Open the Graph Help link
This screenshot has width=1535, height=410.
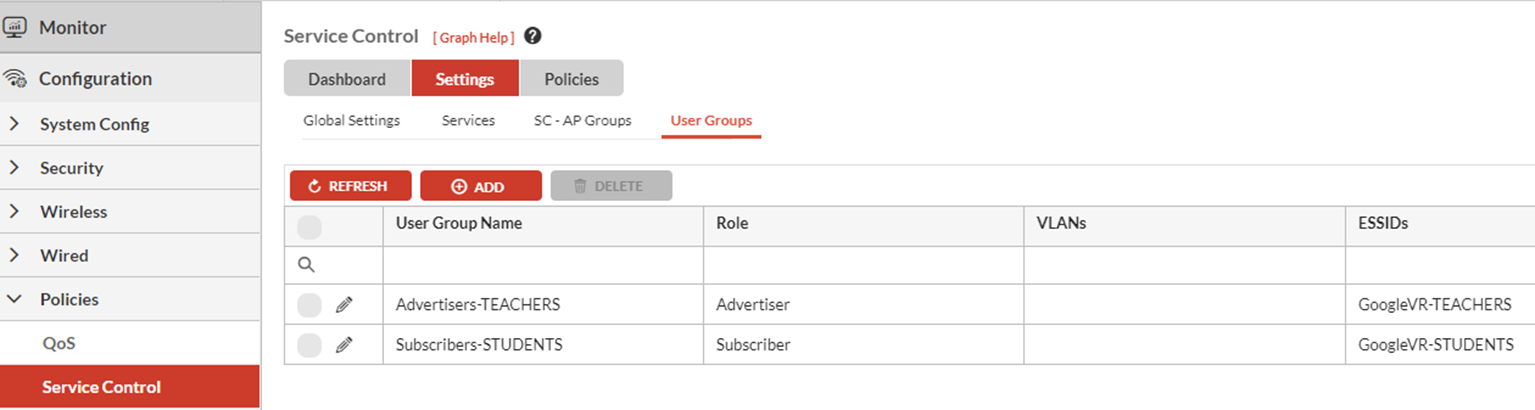[474, 37]
